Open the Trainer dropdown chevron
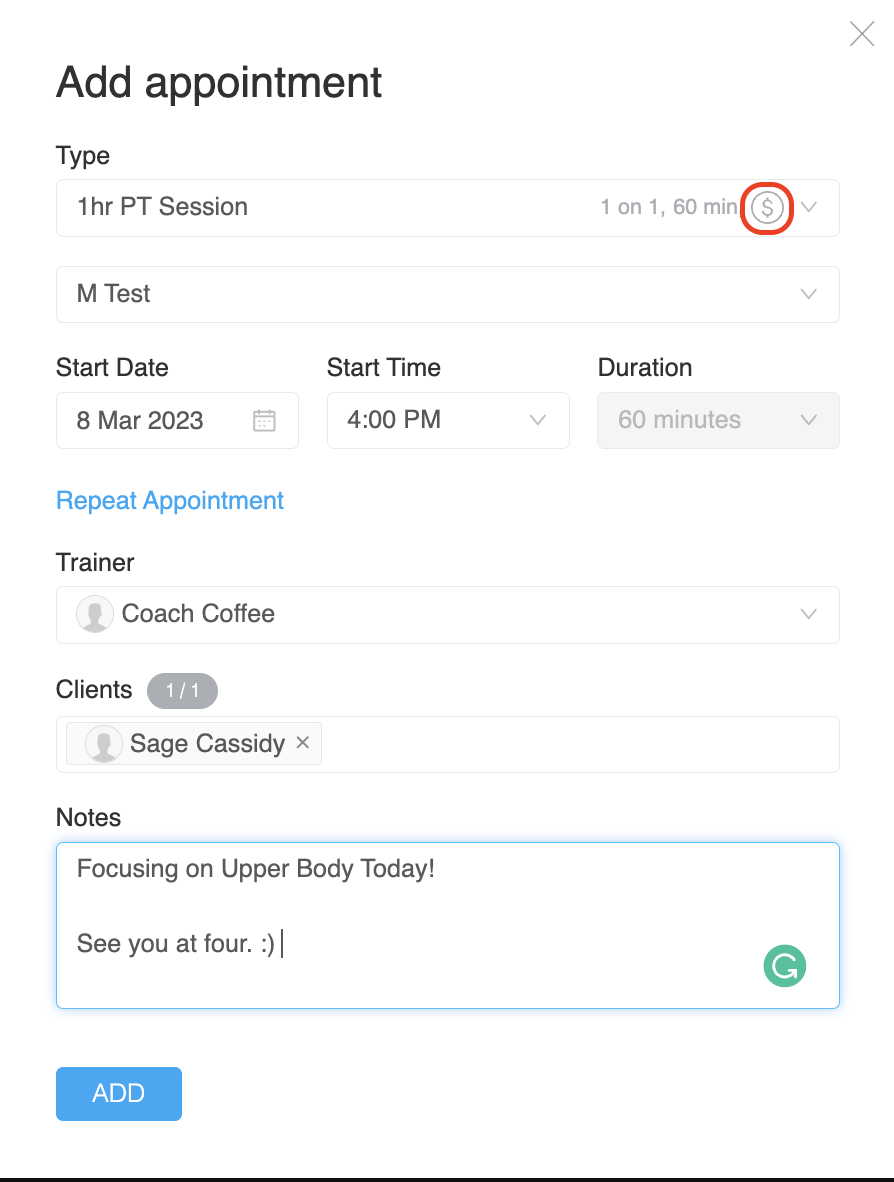The width and height of the screenshot is (894, 1182). [810, 614]
